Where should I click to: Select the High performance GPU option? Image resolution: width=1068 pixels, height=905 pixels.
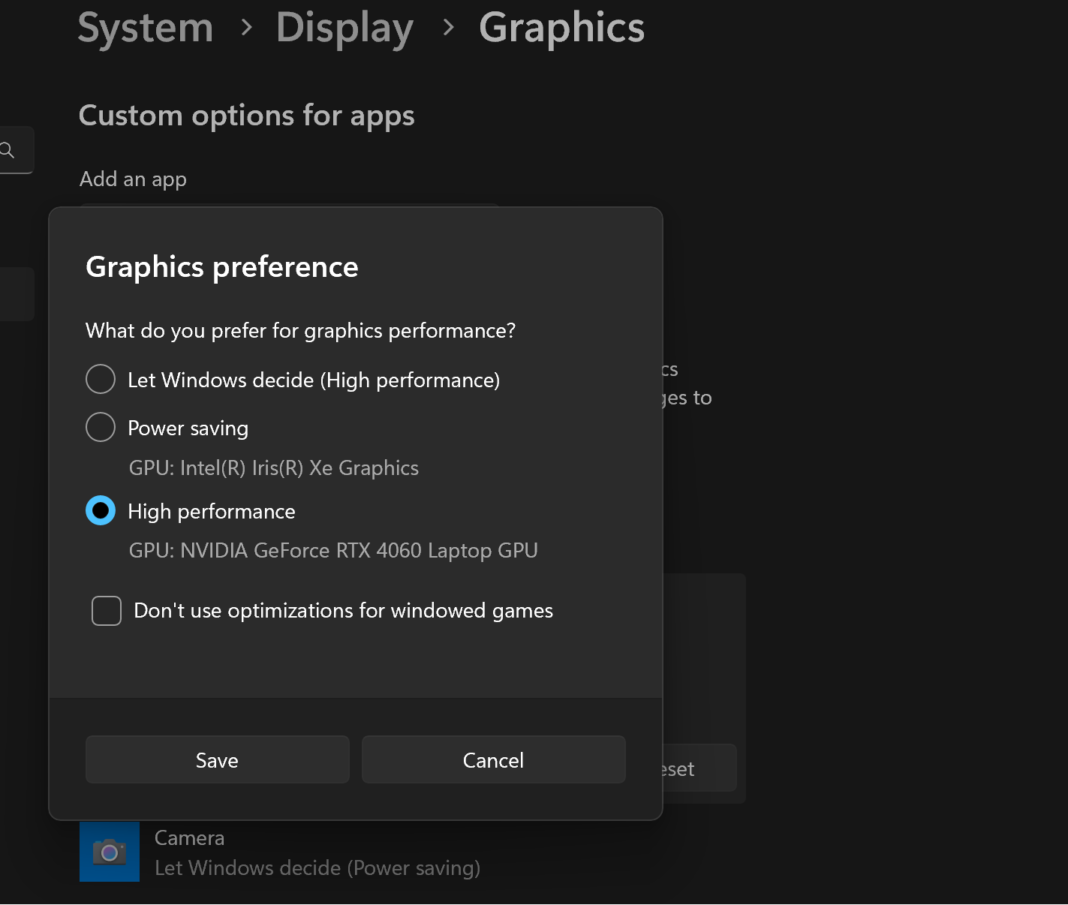(100, 510)
